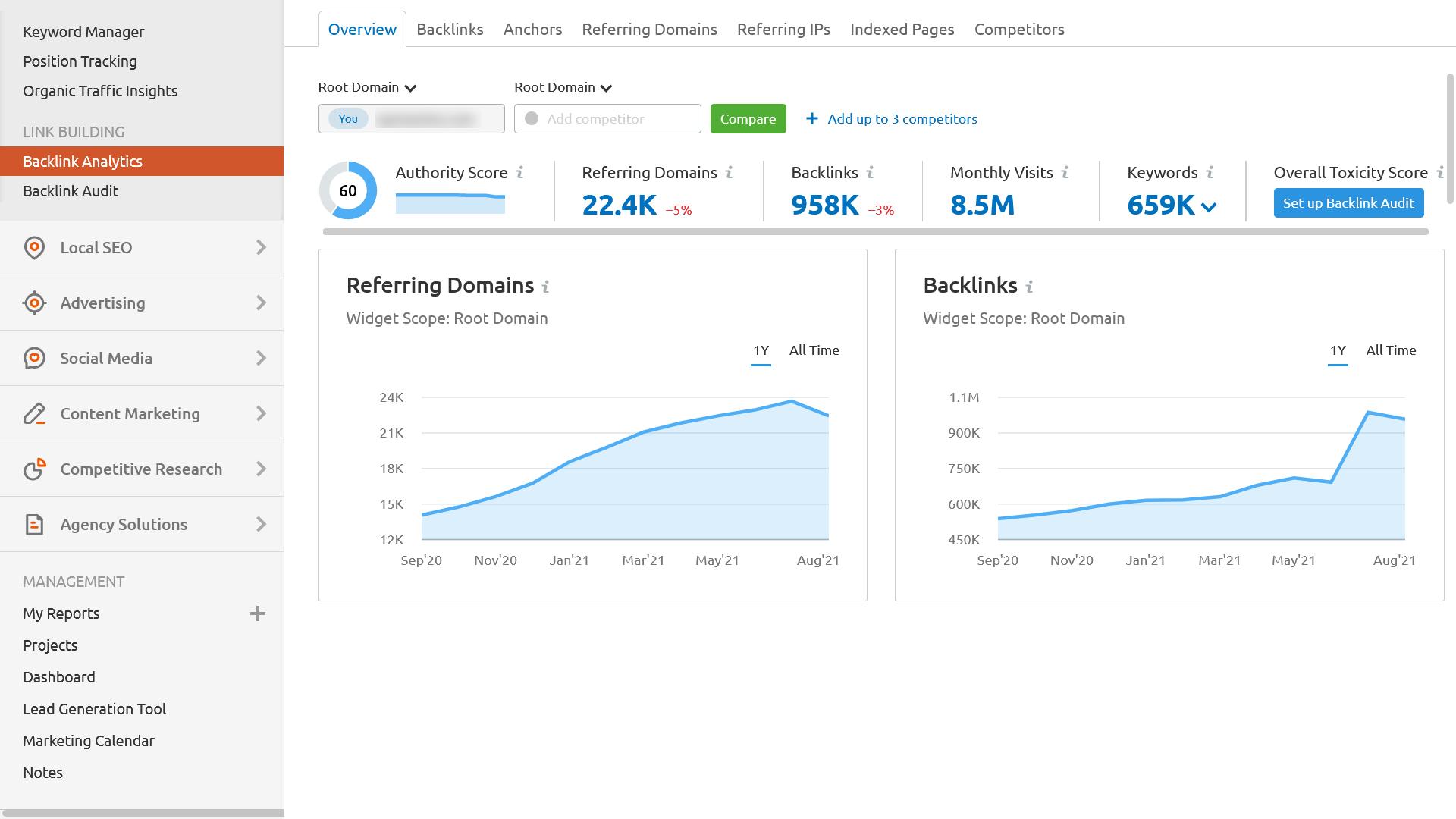This screenshot has height=819, width=1456.
Task: Open the Referring Domains tab
Action: (x=649, y=30)
